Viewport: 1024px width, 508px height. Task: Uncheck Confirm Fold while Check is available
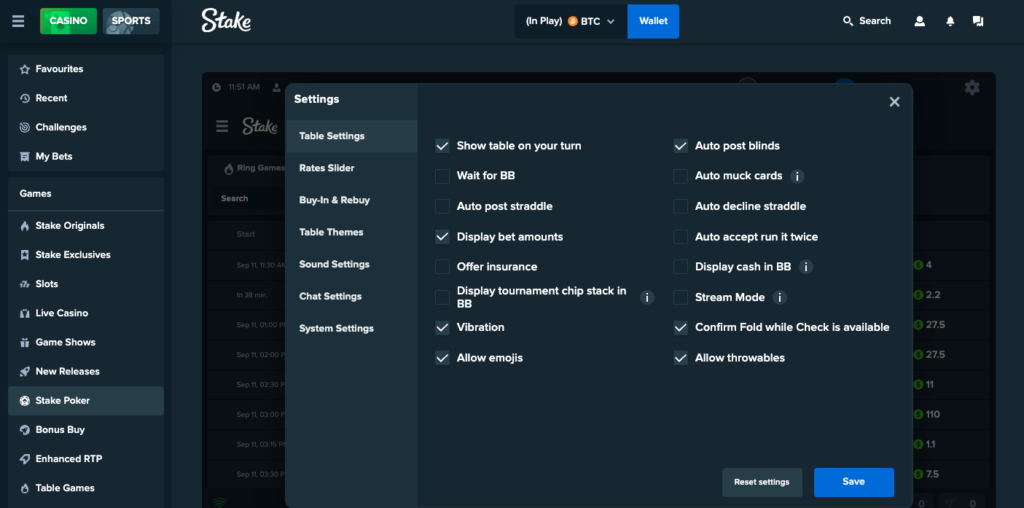coord(680,327)
